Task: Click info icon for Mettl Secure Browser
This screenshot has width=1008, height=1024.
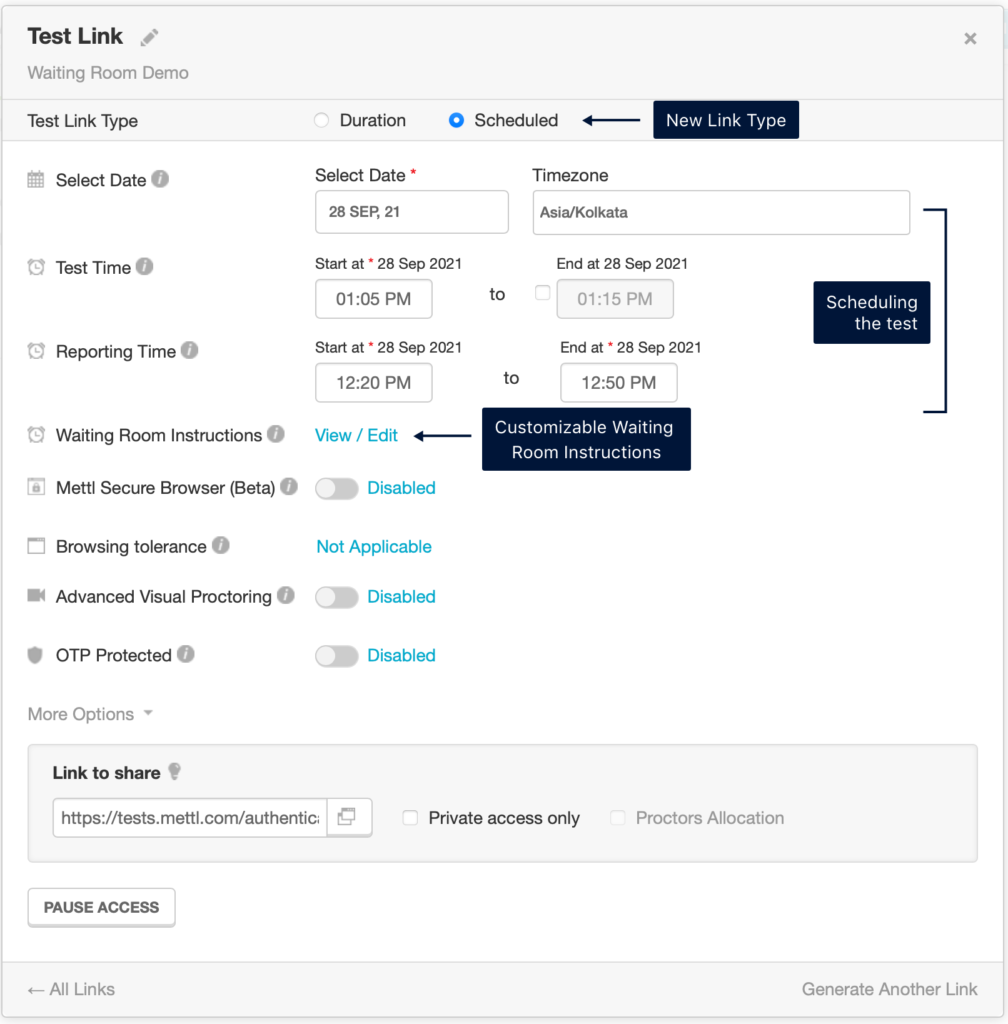Action: (288, 487)
